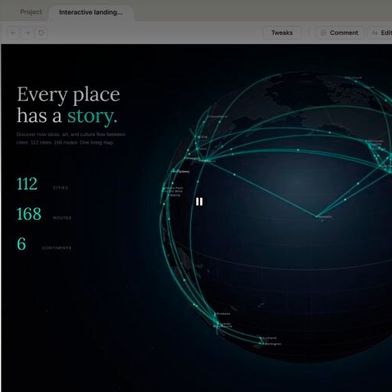Image resolution: width=392 pixels, height=392 pixels.
Task: Reload the preview with the refresh icon
Action: [41, 33]
